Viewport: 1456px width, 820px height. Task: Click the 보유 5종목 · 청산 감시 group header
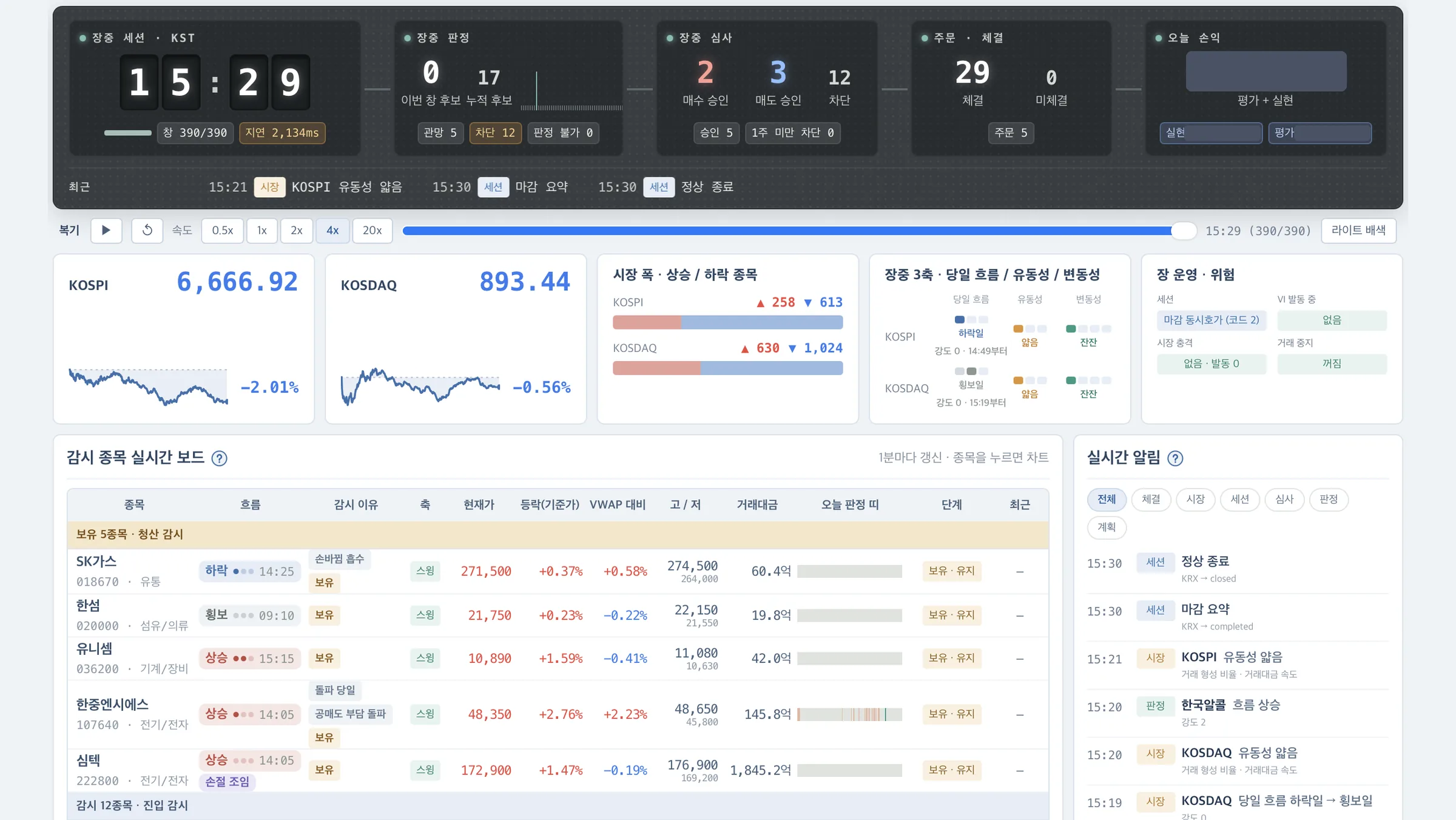tap(558, 535)
